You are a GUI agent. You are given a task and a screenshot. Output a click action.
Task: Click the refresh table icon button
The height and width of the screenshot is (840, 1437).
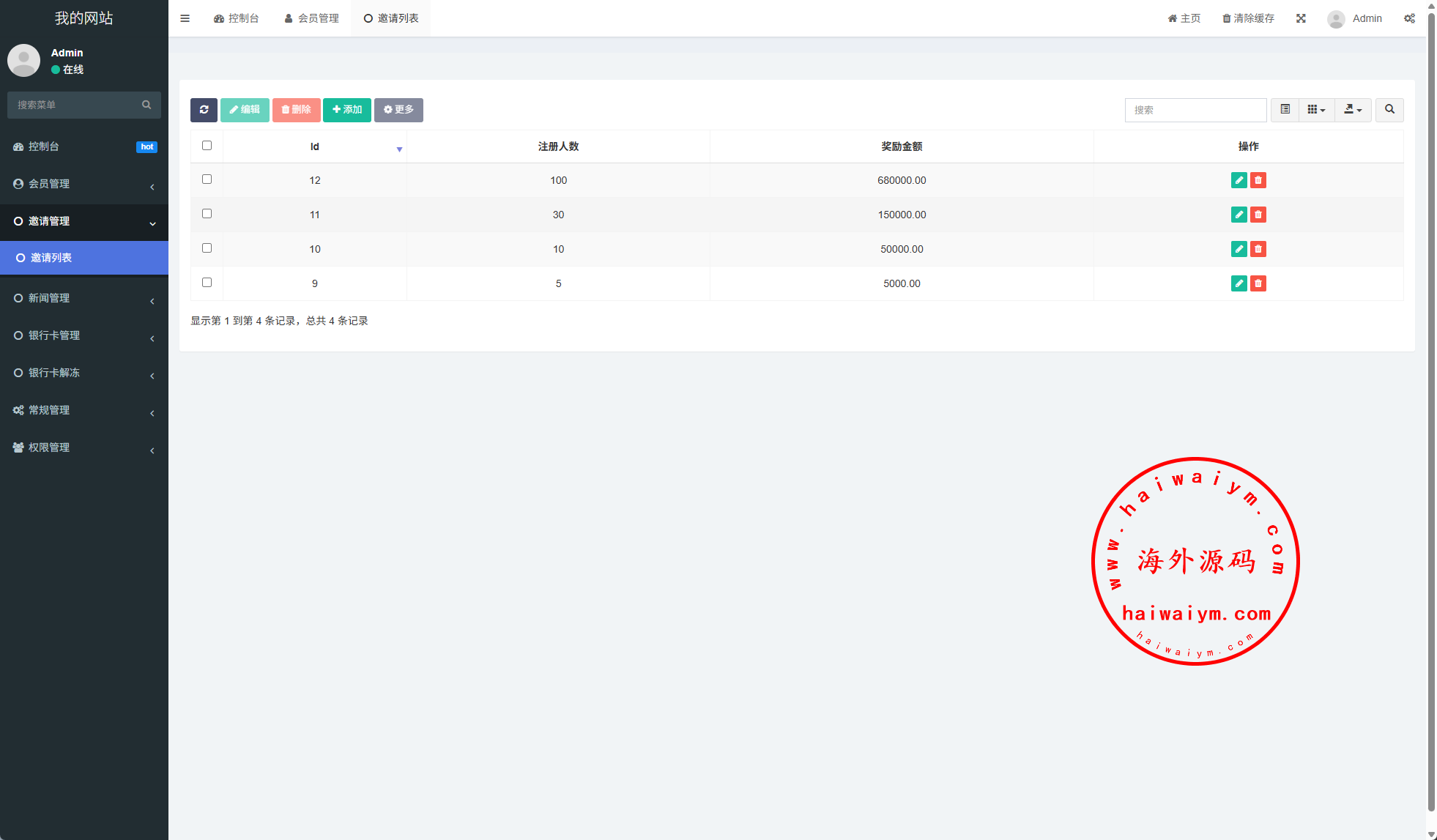click(x=204, y=110)
